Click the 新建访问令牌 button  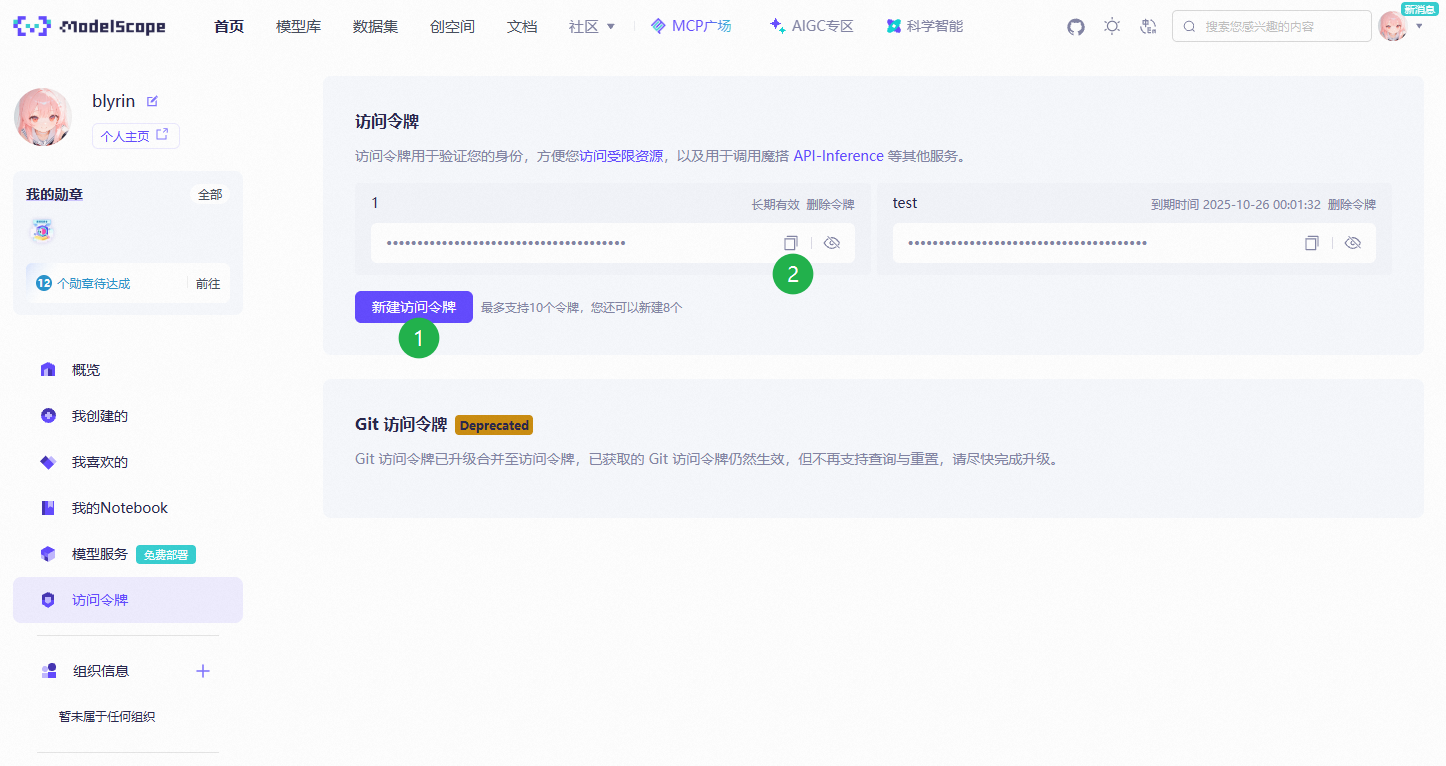[x=413, y=307]
